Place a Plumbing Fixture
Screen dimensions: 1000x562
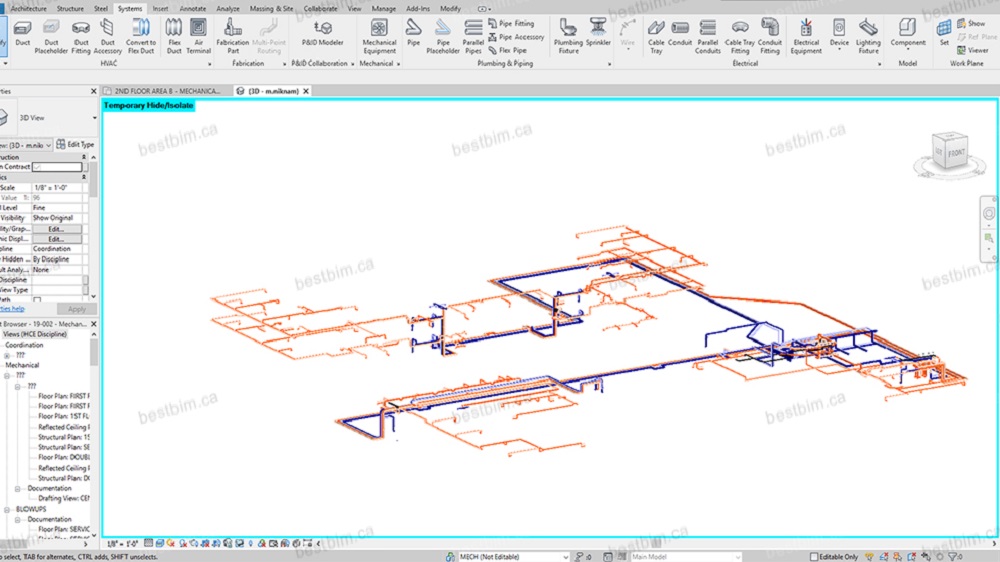coord(568,36)
